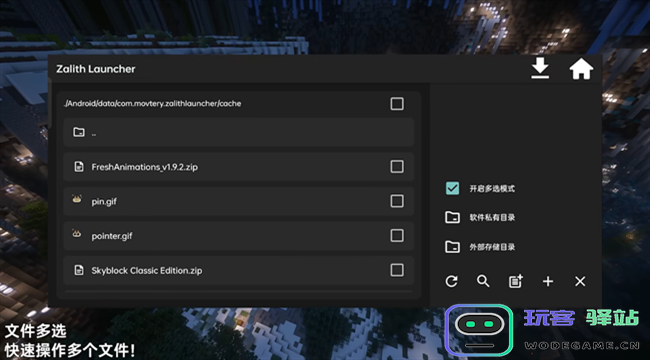Tick the select-all checkbox beside cache path
Screen dimensions: 650x360
397,104
